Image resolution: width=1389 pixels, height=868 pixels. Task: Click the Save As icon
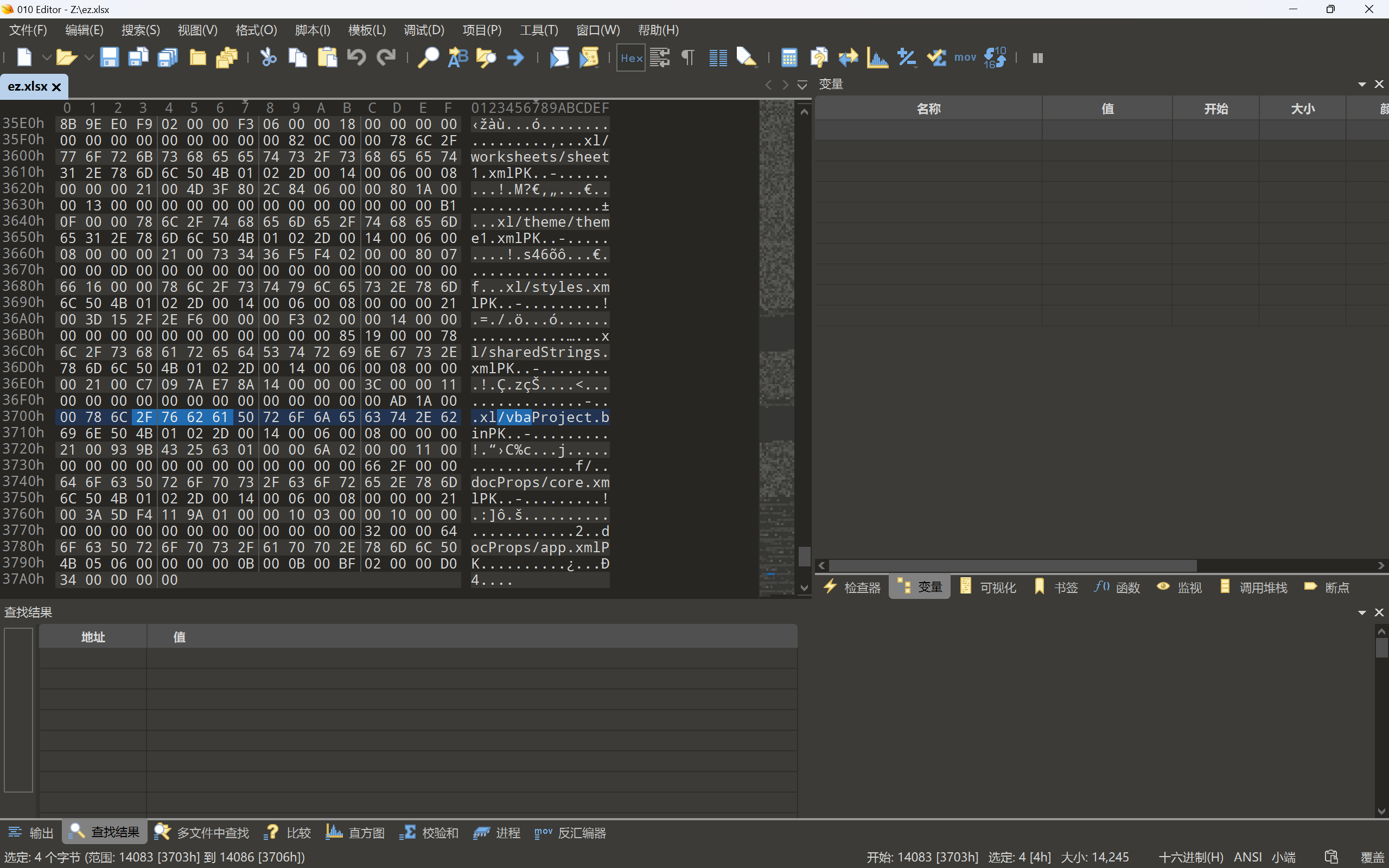click(x=138, y=58)
